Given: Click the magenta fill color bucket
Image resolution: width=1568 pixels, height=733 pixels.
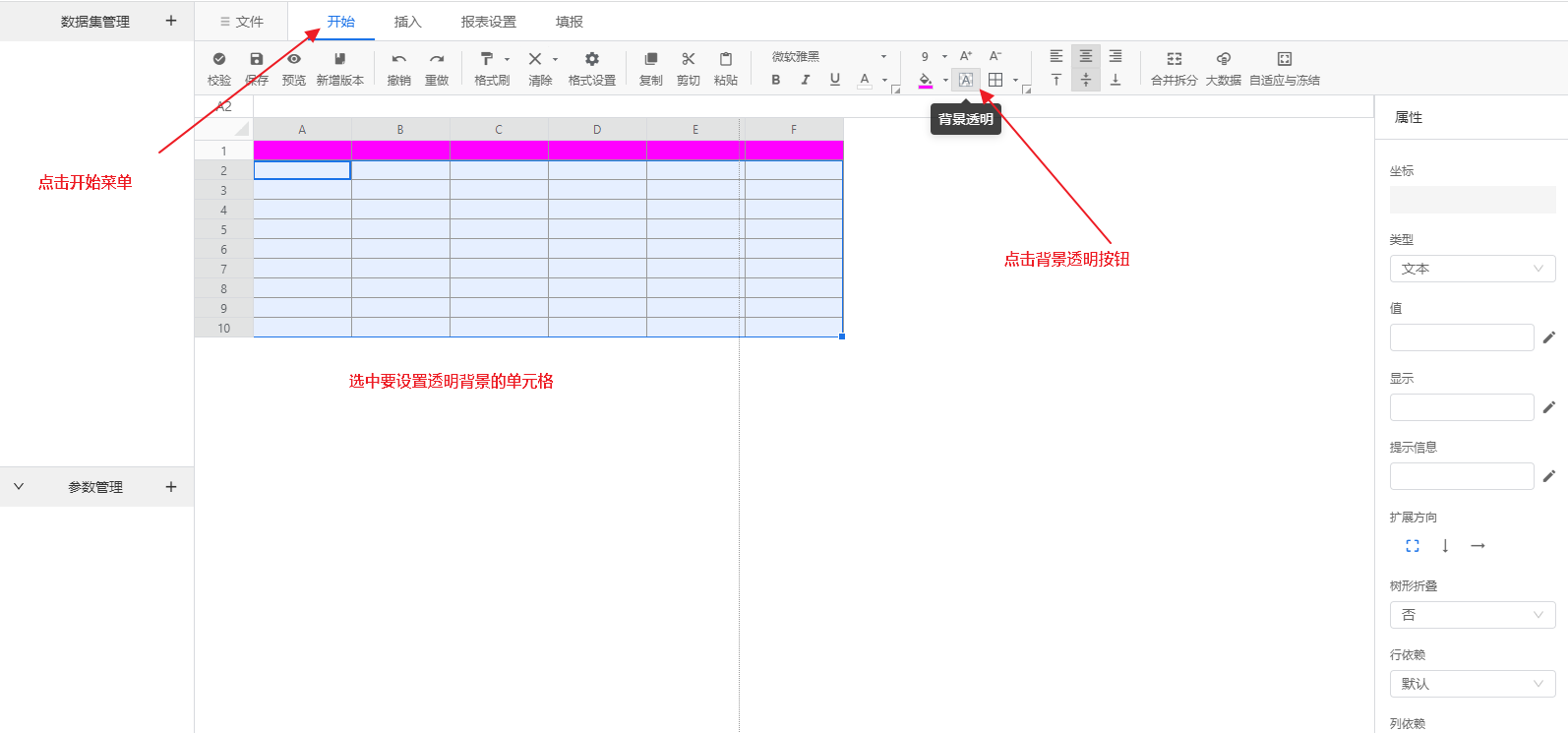Looking at the screenshot, I should (926, 80).
